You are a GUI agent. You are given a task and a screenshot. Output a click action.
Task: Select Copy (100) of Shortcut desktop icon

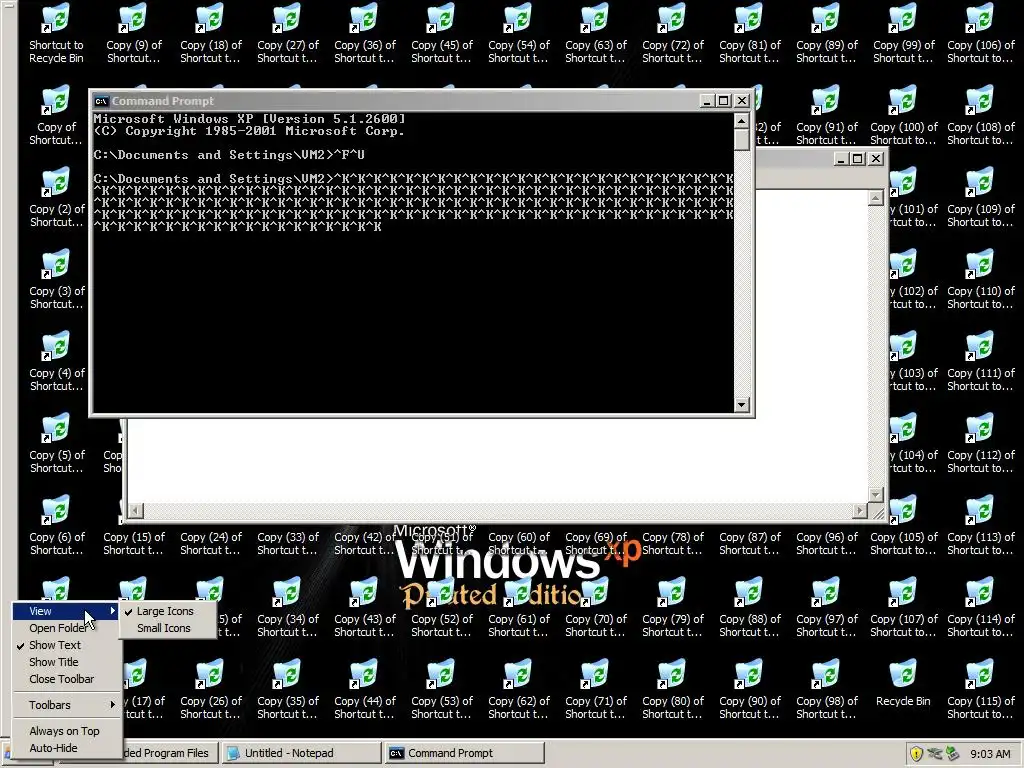pyautogui.click(x=904, y=116)
